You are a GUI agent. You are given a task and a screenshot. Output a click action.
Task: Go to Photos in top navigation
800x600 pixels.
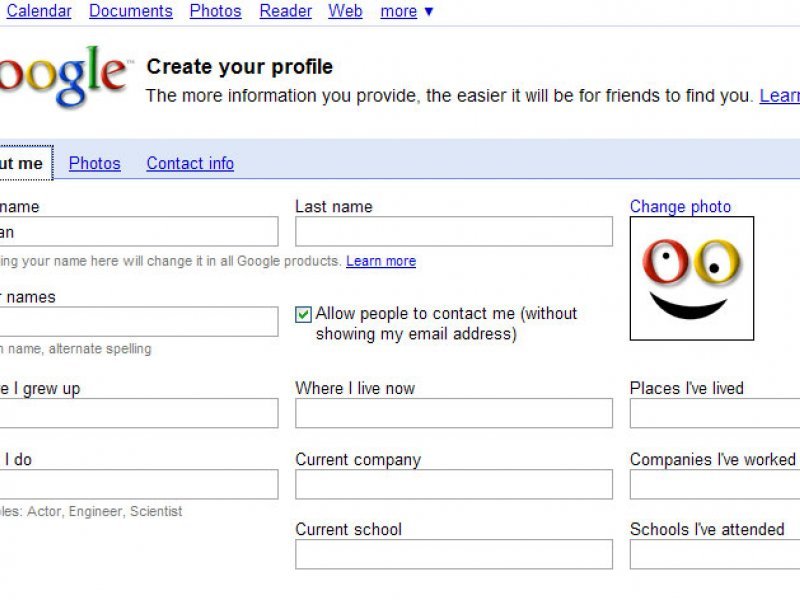click(x=215, y=11)
